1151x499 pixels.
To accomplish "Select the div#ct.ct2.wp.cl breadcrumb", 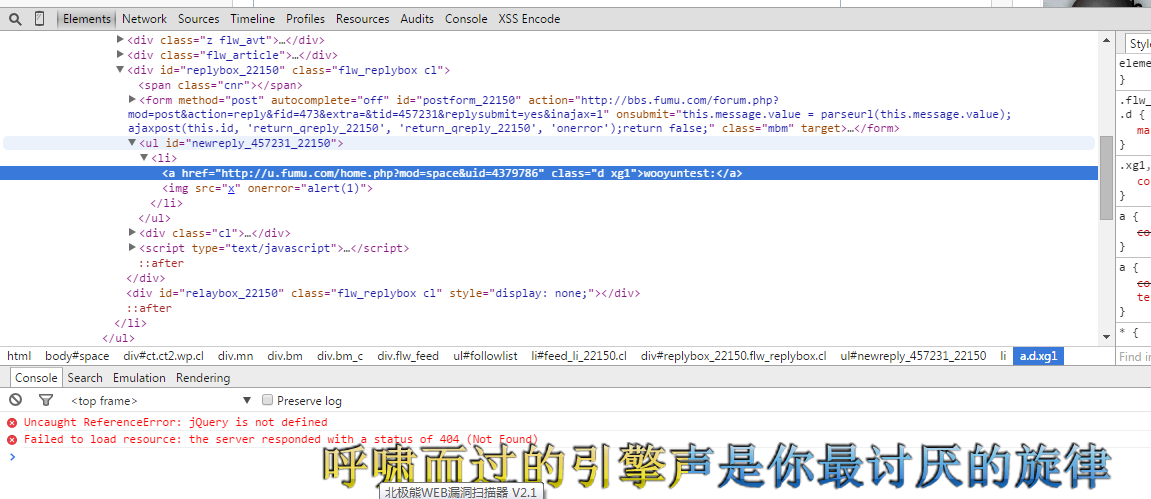I will (x=164, y=356).
